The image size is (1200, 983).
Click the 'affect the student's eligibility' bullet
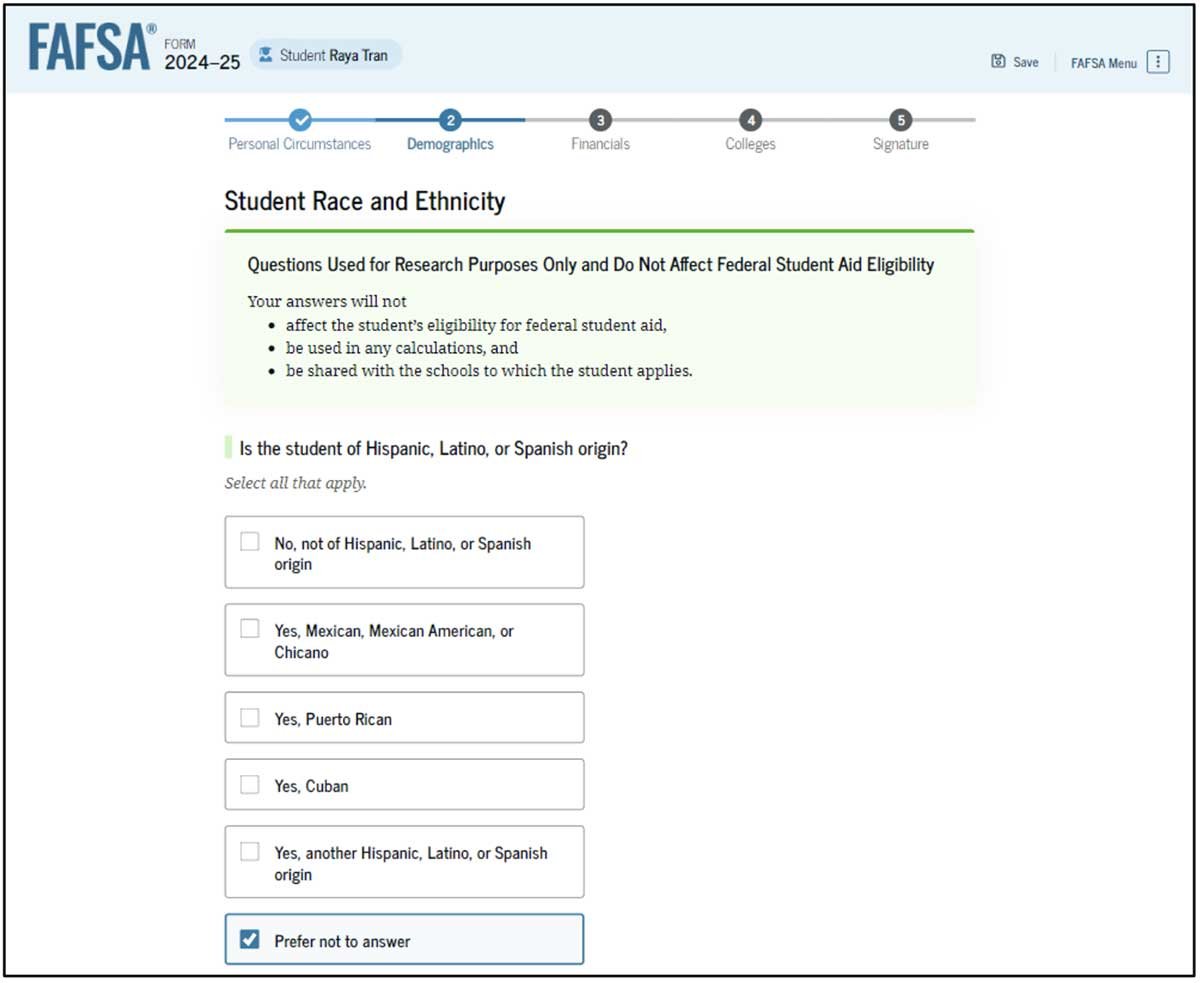click(476, 325)
